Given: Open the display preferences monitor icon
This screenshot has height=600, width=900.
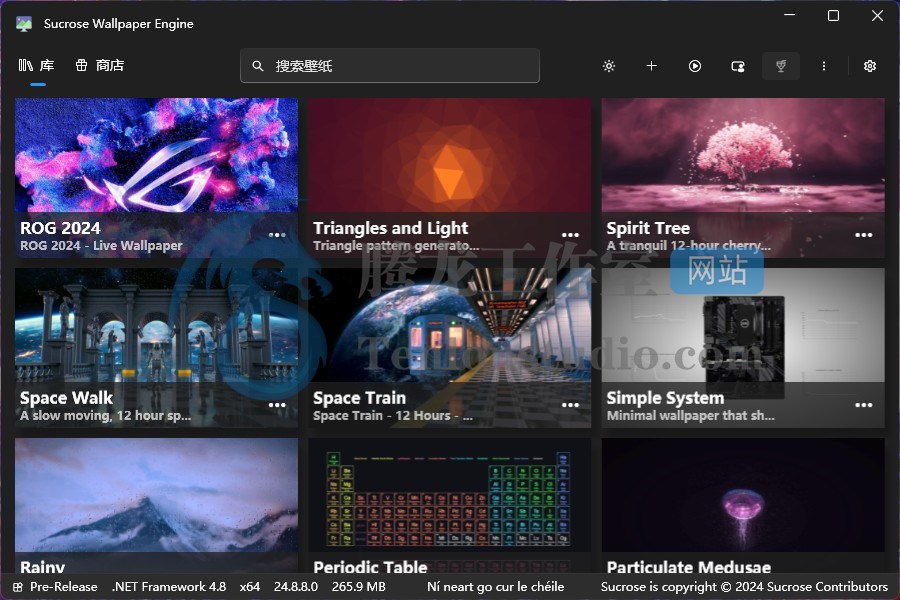Looking at the screenshot, I should coord(738,66).
